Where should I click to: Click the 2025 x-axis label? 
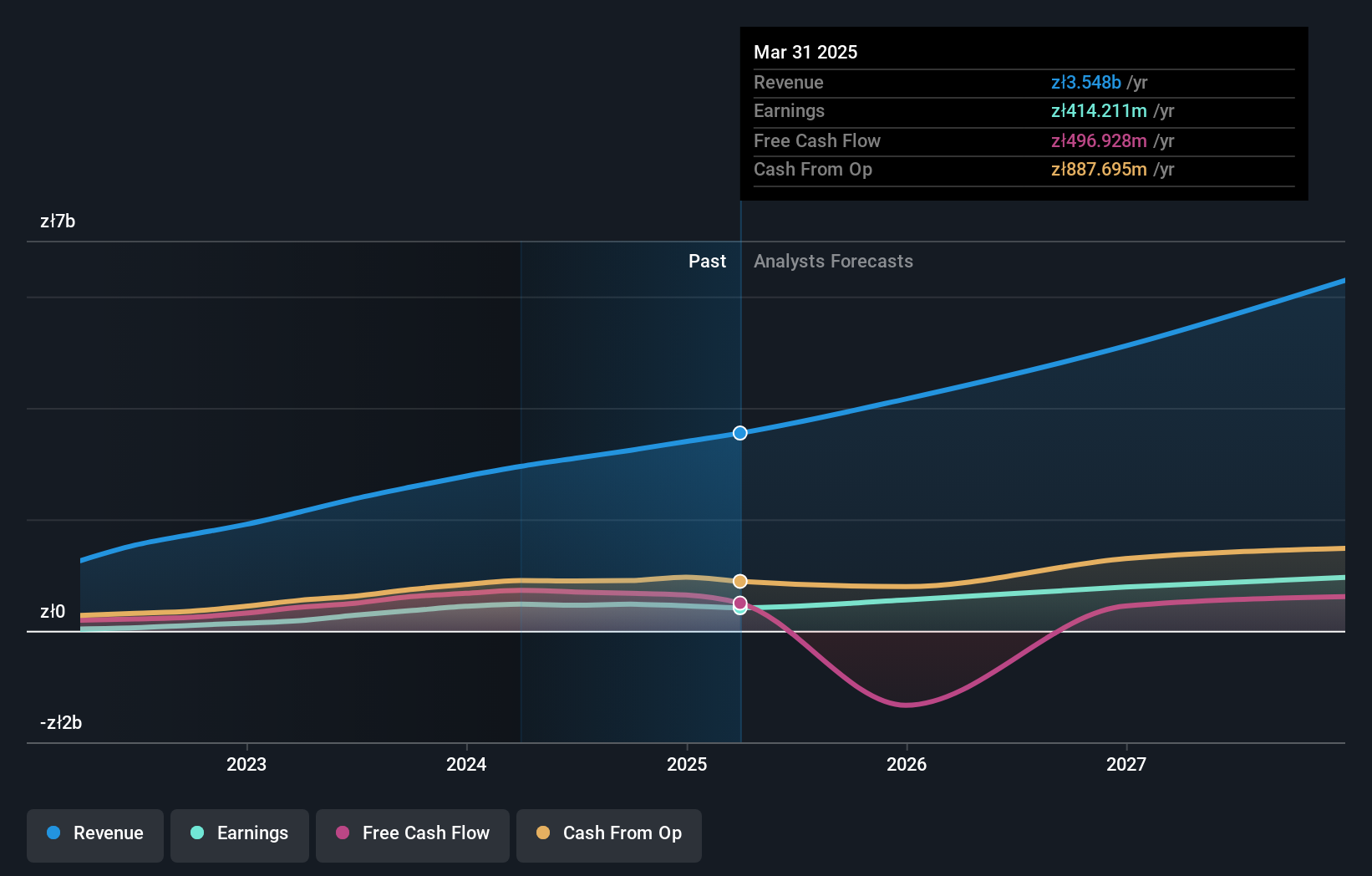(687, 764)
